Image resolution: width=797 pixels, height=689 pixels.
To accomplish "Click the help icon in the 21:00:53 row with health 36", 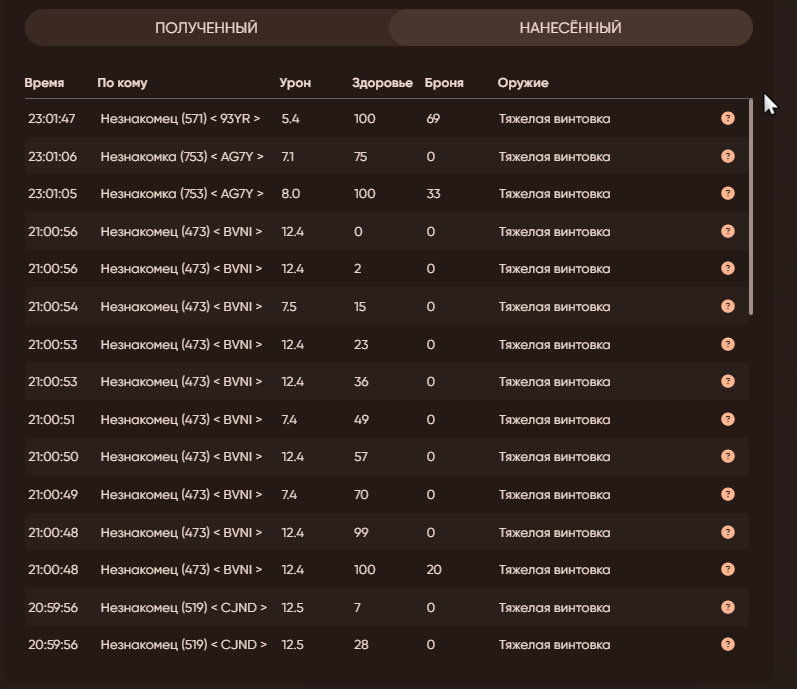I will coord(728,381).
